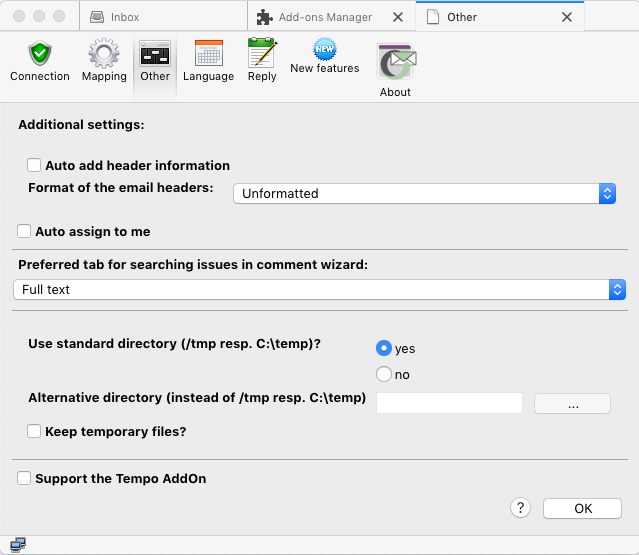Toggle the Auto assign to me checkbox

click(x=24, y=231)
